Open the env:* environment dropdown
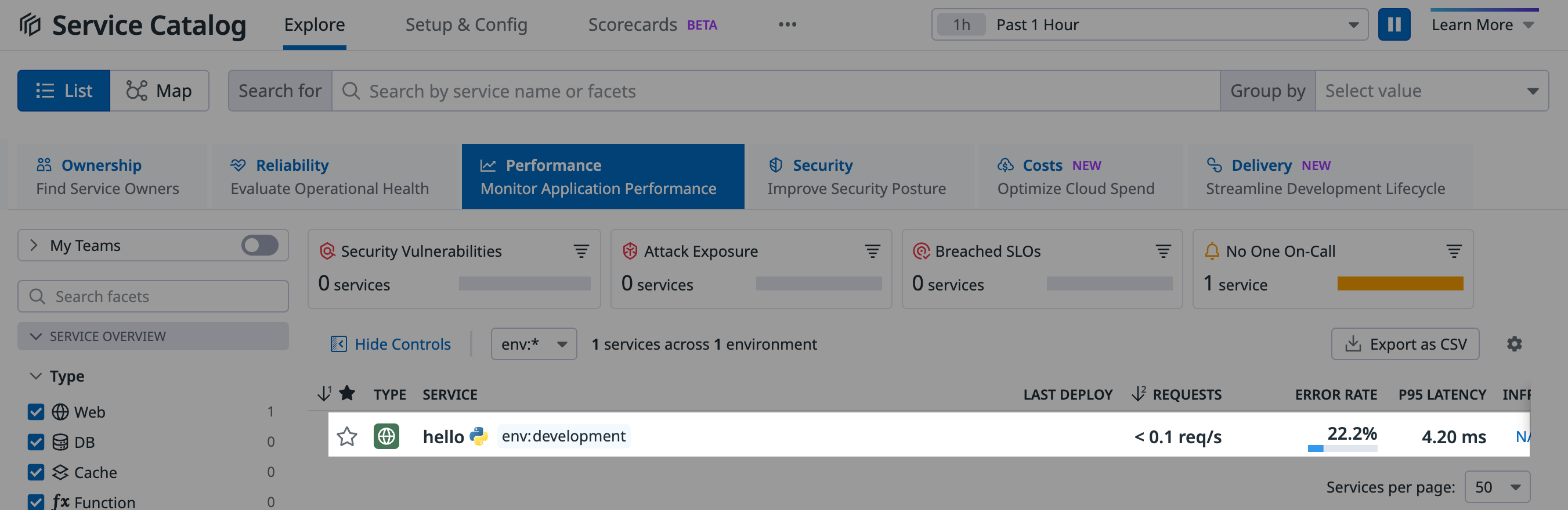 pyautogui.click(x=534, y=344)
